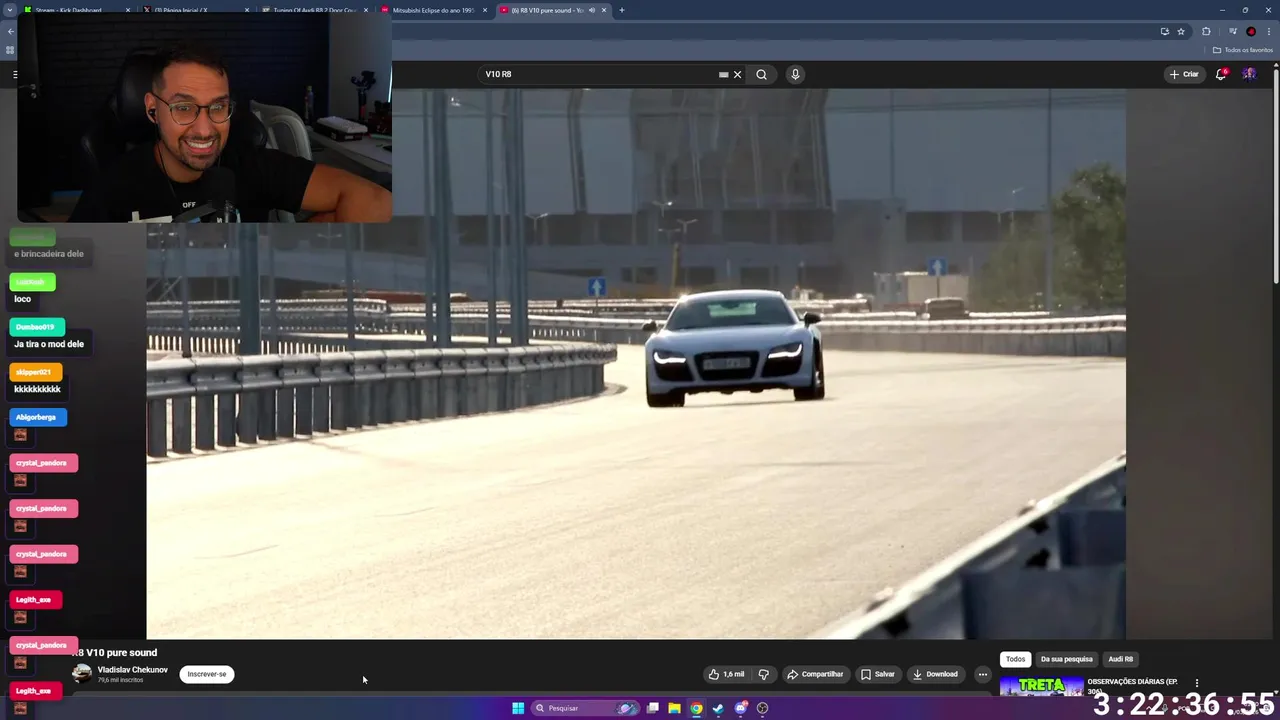Open the media controls icon in Chrome toolbar

pyautogui.click(x=1232, y=31)
